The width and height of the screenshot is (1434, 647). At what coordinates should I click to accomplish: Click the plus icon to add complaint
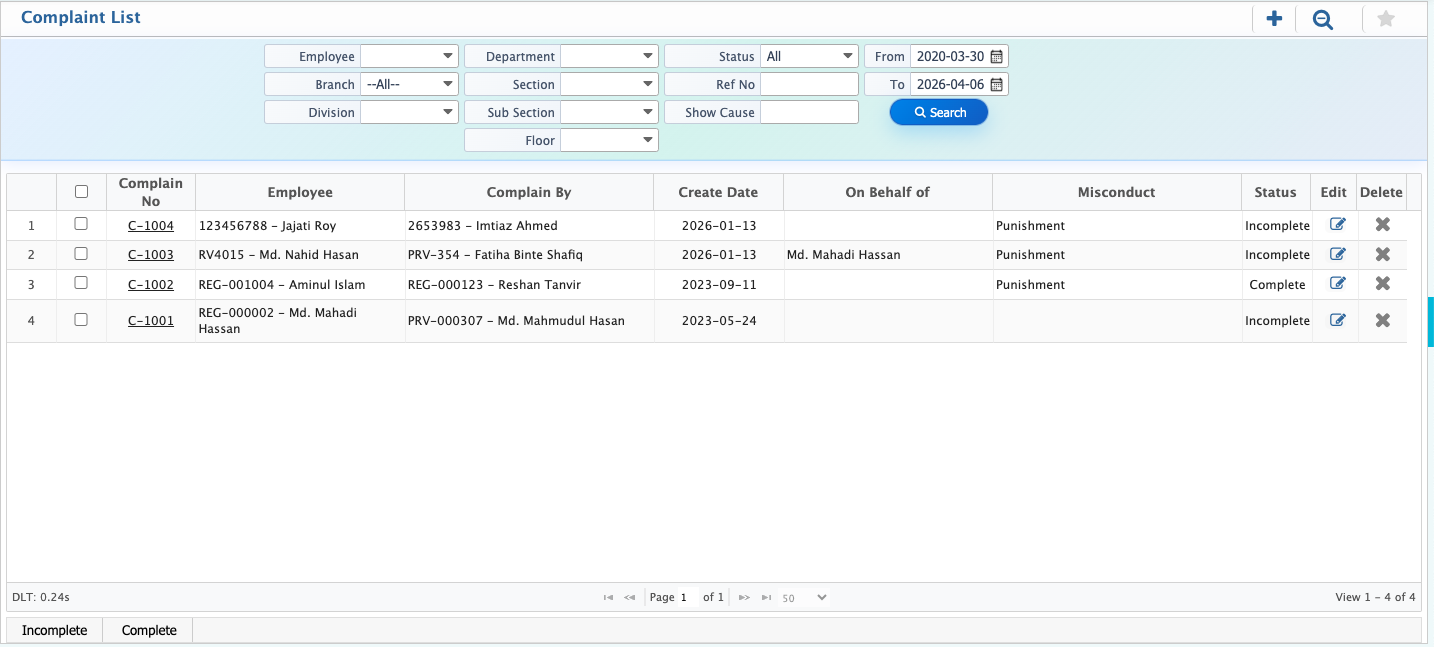click(1274, 19)
